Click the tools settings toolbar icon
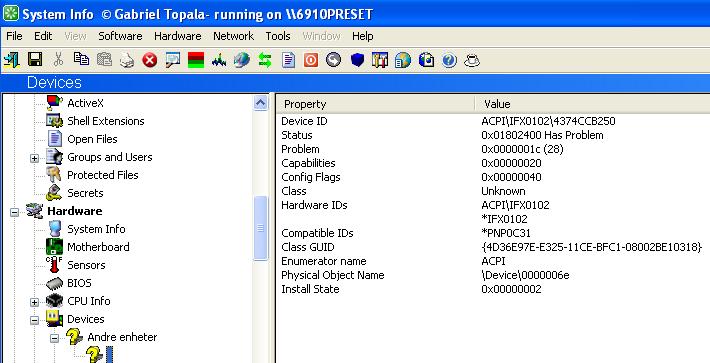 [x=380, y=60]
